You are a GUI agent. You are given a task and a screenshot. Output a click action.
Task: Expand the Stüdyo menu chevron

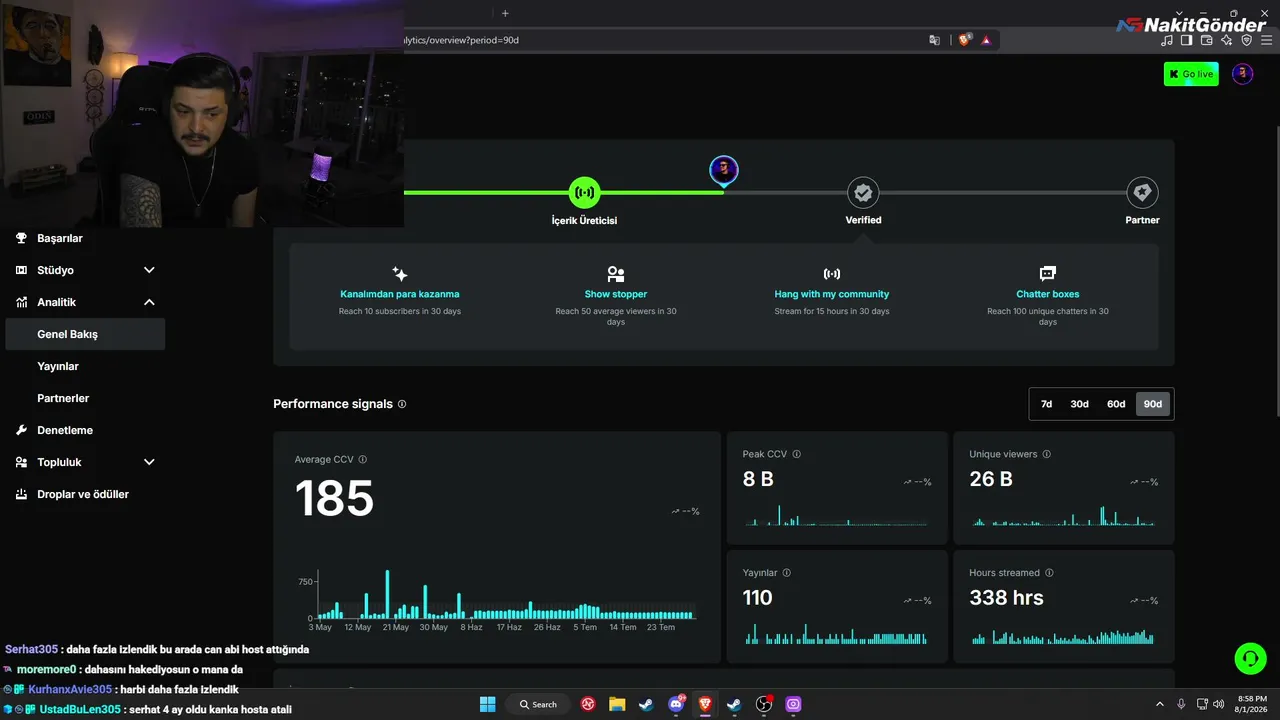pos(149,270)
